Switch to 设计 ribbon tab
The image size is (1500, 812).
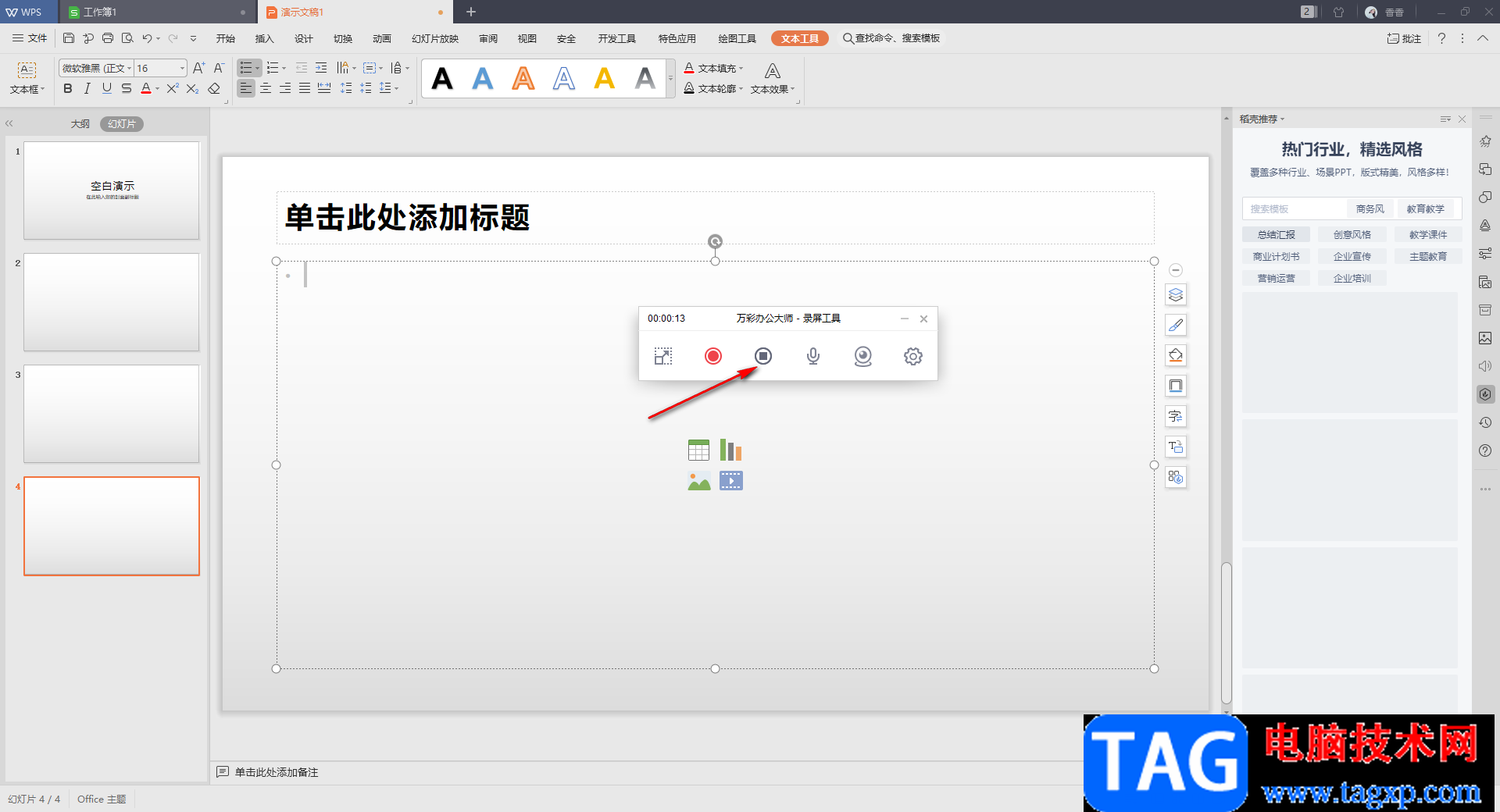304,38
